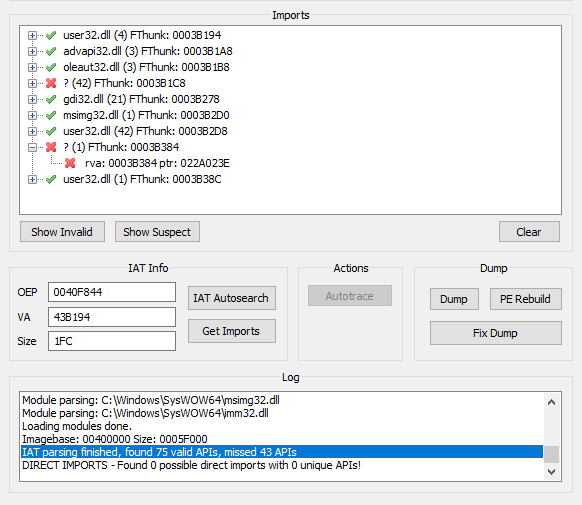Click the disabled Autotrace button
The width and height of the screenshot is (582, 505).
coord(350,296)
